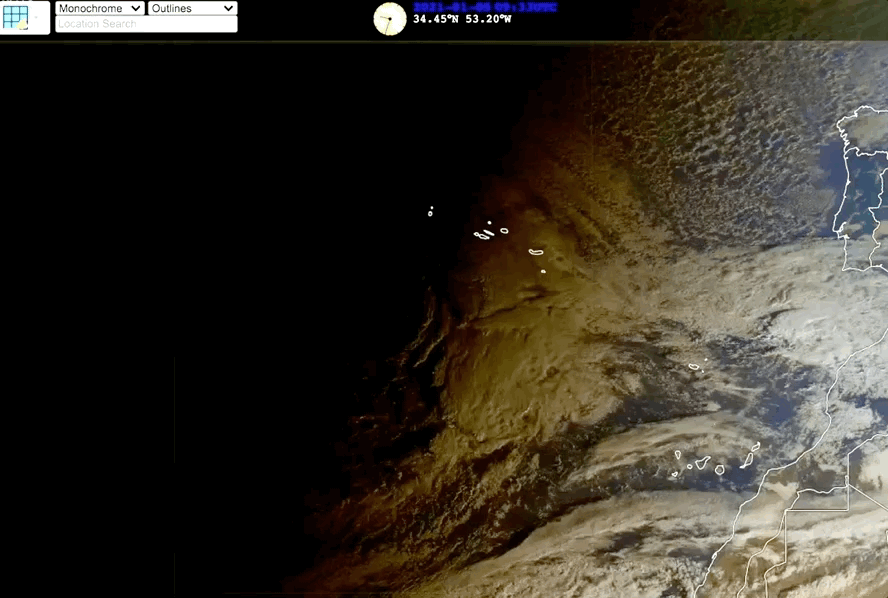888x598 pixels.
Task: Click the clock time indicator icon
Action: pos(390,19)
